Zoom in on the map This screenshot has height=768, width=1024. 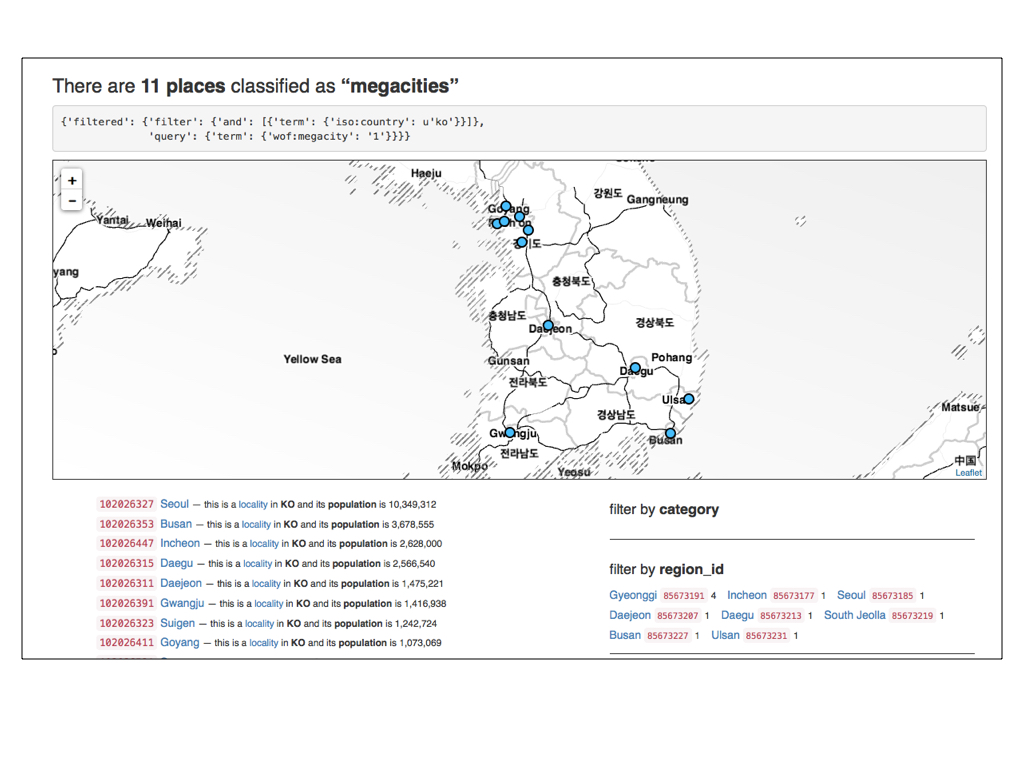tap(72, 180)
